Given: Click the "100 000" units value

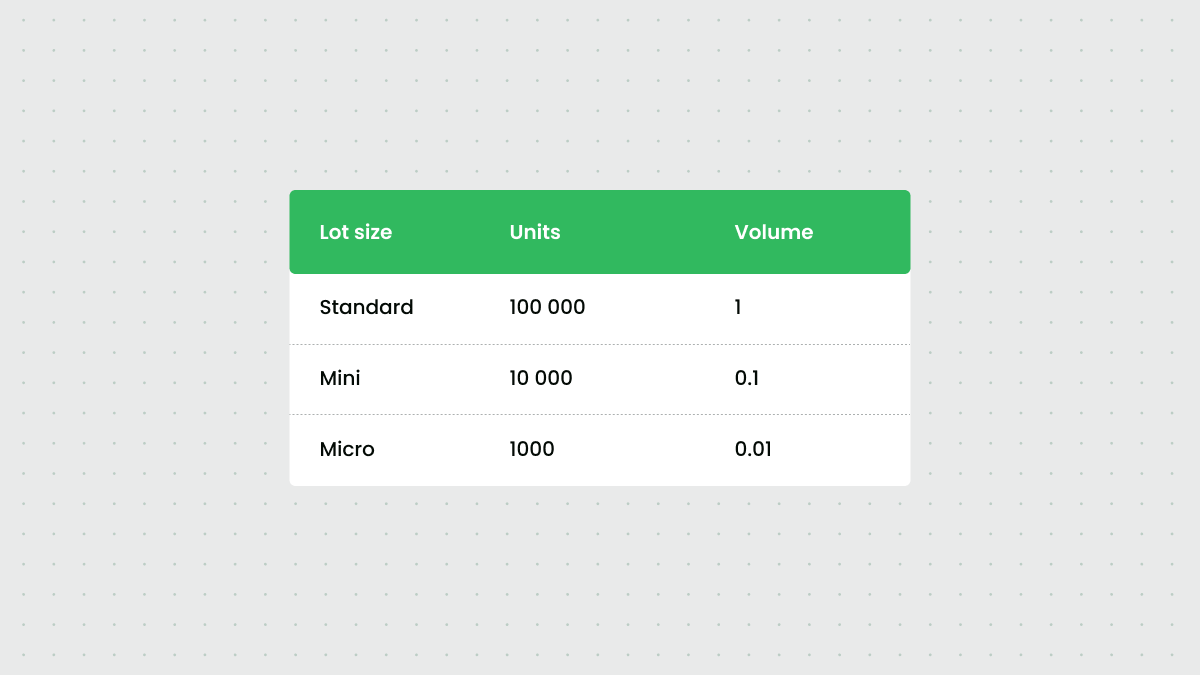Looking at the screenshot, I should coord(547,307).
